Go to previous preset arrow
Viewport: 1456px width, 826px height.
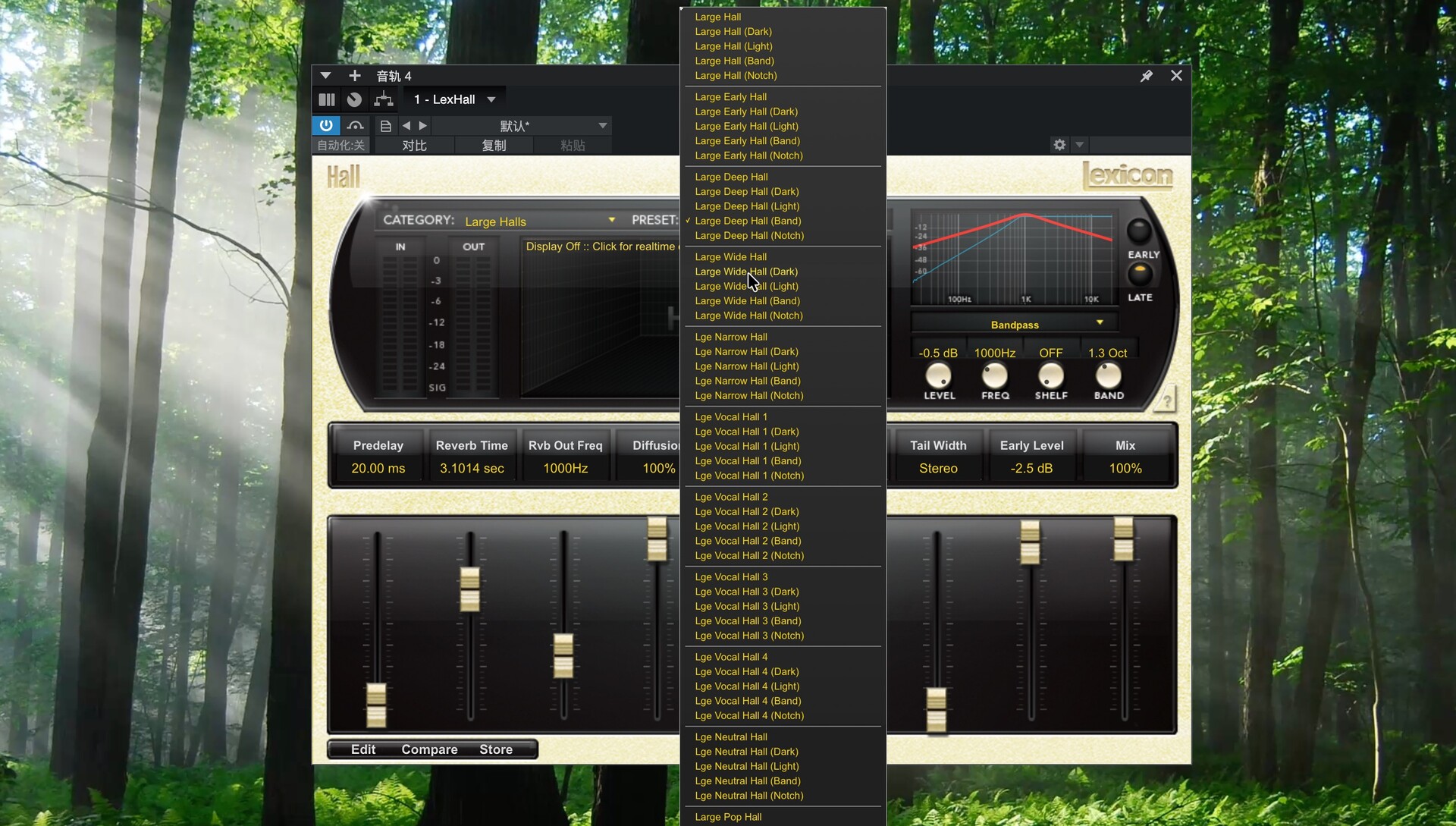[x=406, y=126]
